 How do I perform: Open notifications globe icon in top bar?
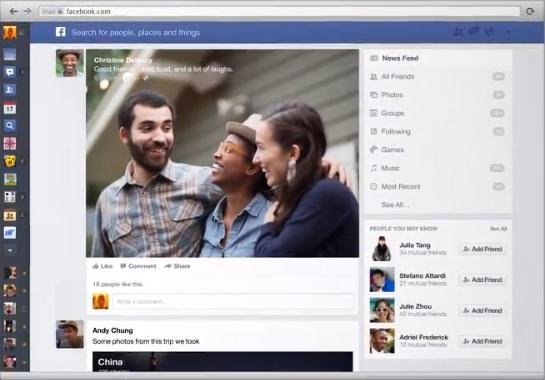coord(490,32)
